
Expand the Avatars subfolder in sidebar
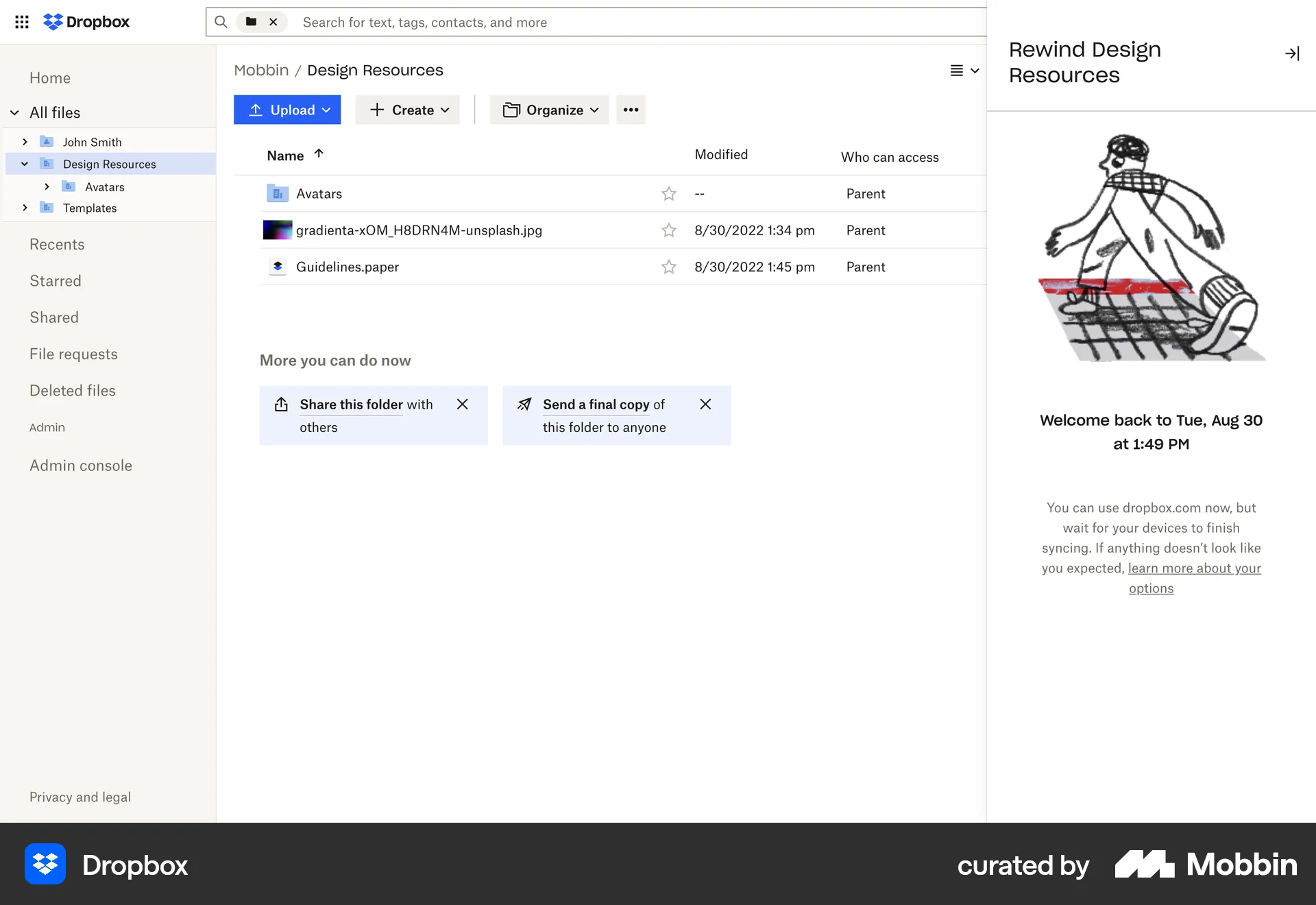(47, 186)
